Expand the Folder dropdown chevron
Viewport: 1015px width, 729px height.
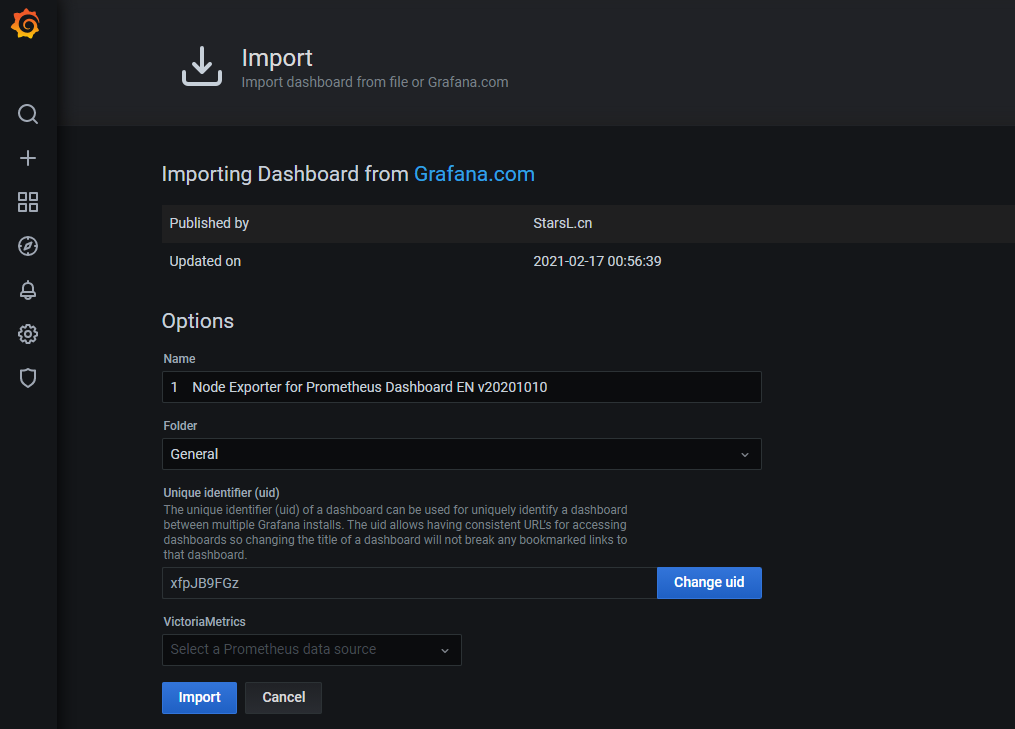(x=745, y=454)
